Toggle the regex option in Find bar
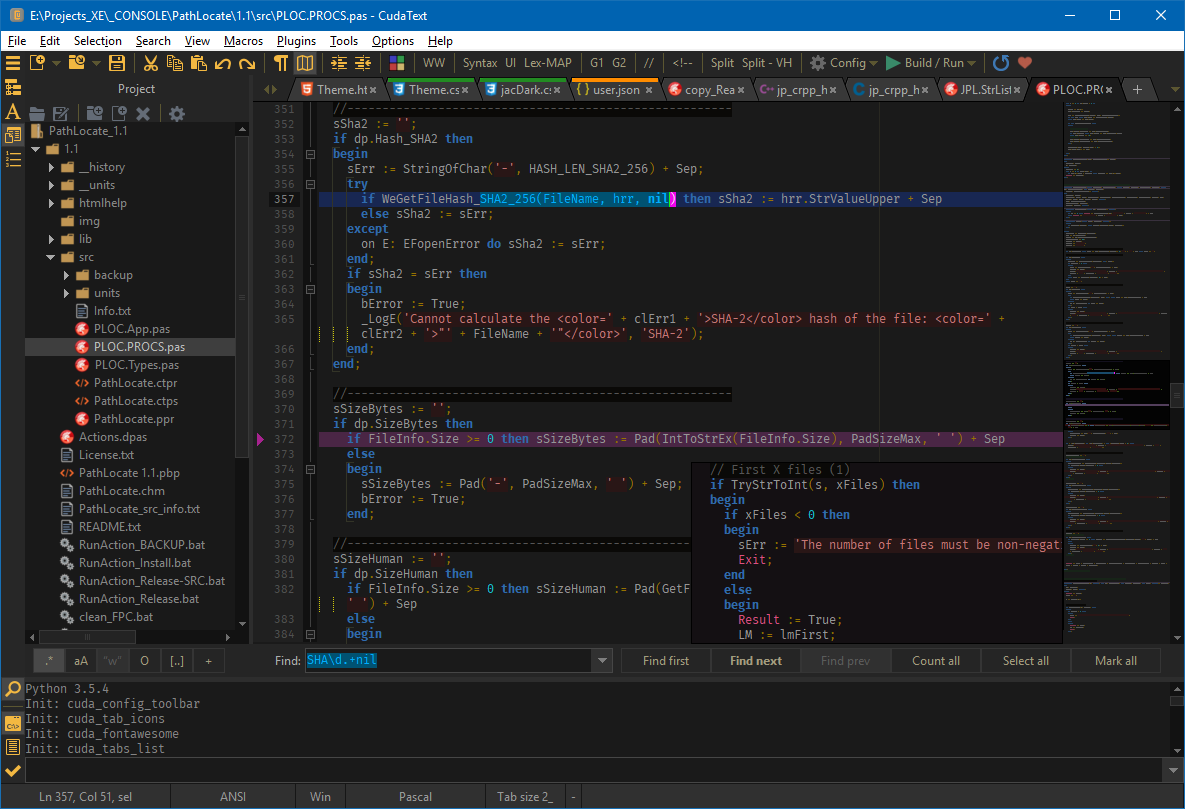Image resolution: width=1185 pixels, height=809 pixels. [47, 661]
